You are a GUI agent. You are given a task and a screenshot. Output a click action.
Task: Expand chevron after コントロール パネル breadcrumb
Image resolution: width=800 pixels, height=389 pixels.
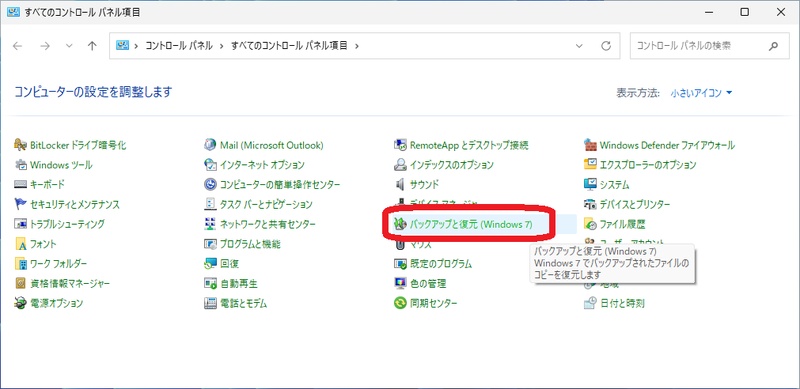click(222, 45)
